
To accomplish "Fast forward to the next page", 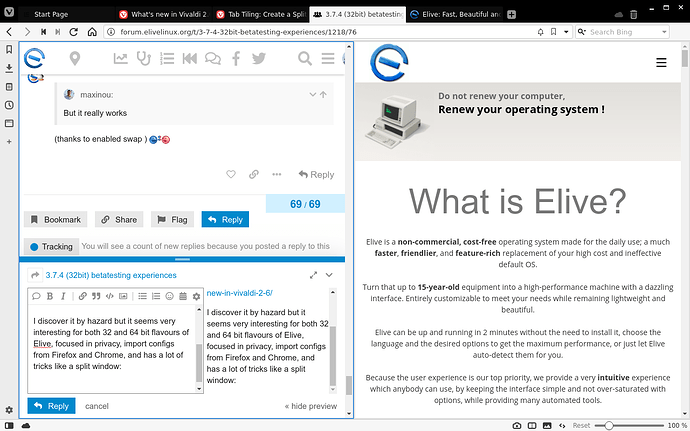I will click(58, 32).
